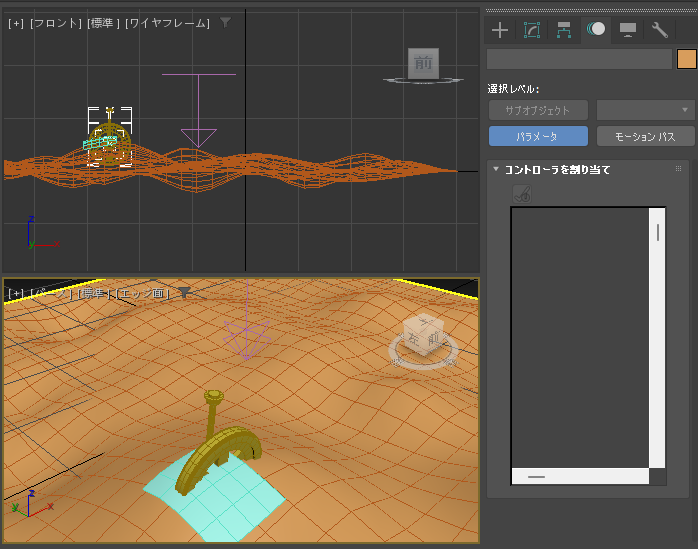
Task: Open the sub-object level dropdown
Action: (x=645, y=110)
